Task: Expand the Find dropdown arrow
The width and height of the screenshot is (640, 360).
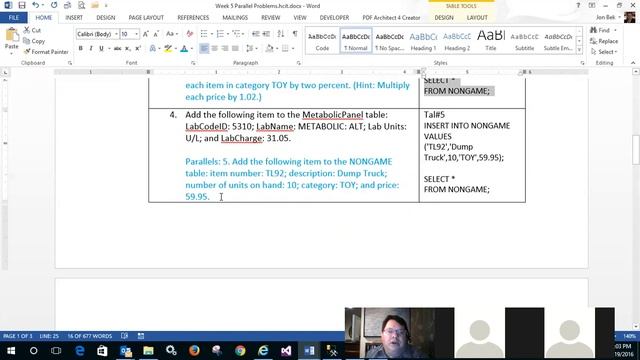Action: tap(615, 30)
